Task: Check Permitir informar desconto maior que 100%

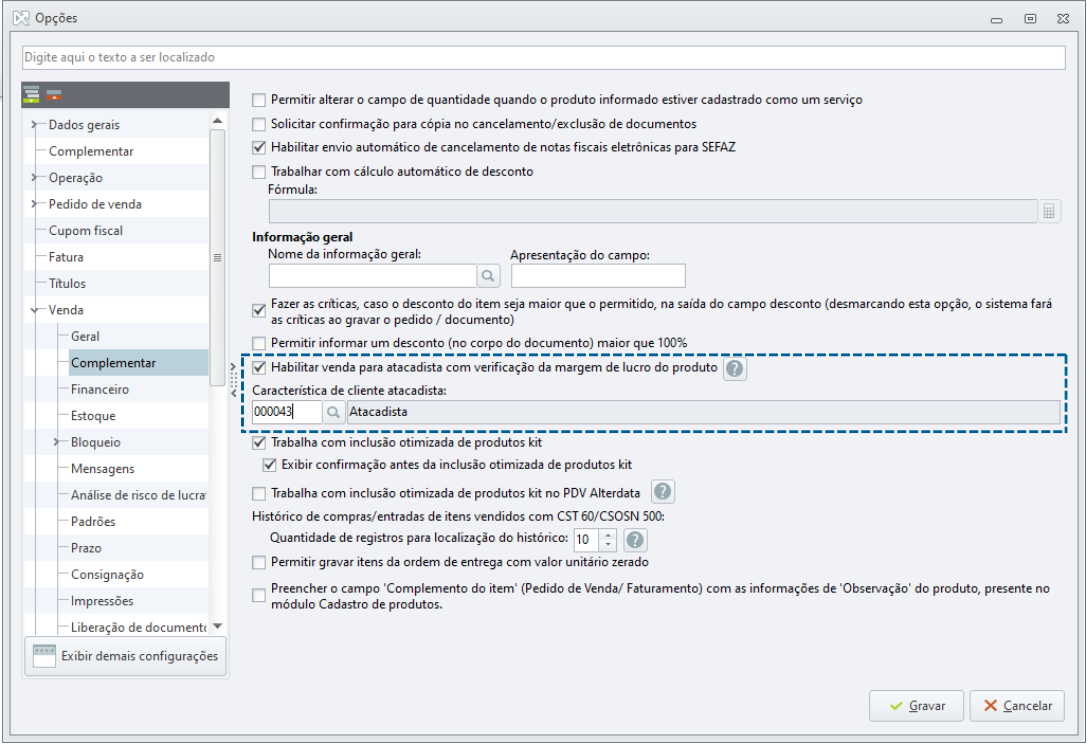Action: pyautogui.click(x=259, y=343)
